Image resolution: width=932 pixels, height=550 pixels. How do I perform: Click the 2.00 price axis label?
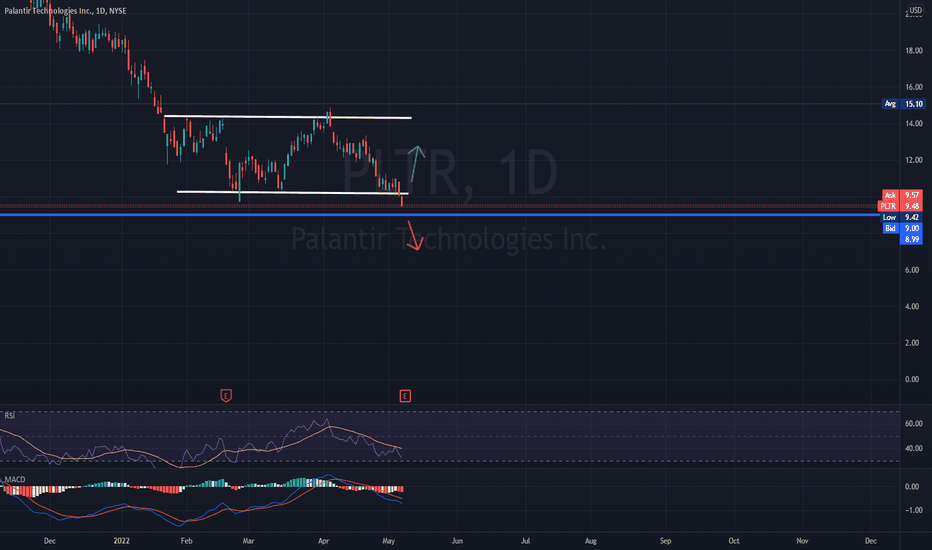pos(914,343)
